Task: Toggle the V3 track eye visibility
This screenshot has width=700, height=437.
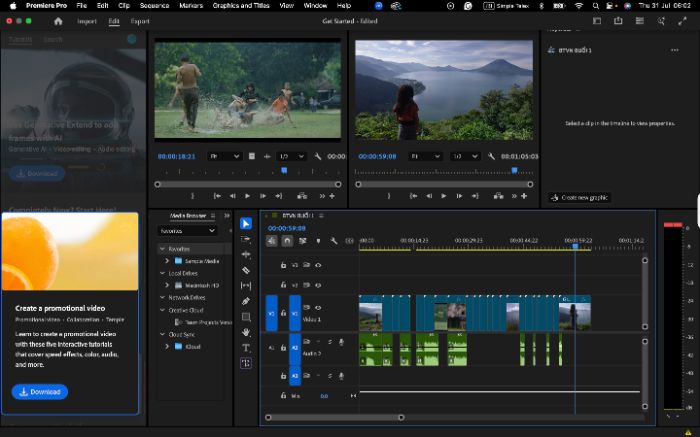Action: click(x=318, y=265)
